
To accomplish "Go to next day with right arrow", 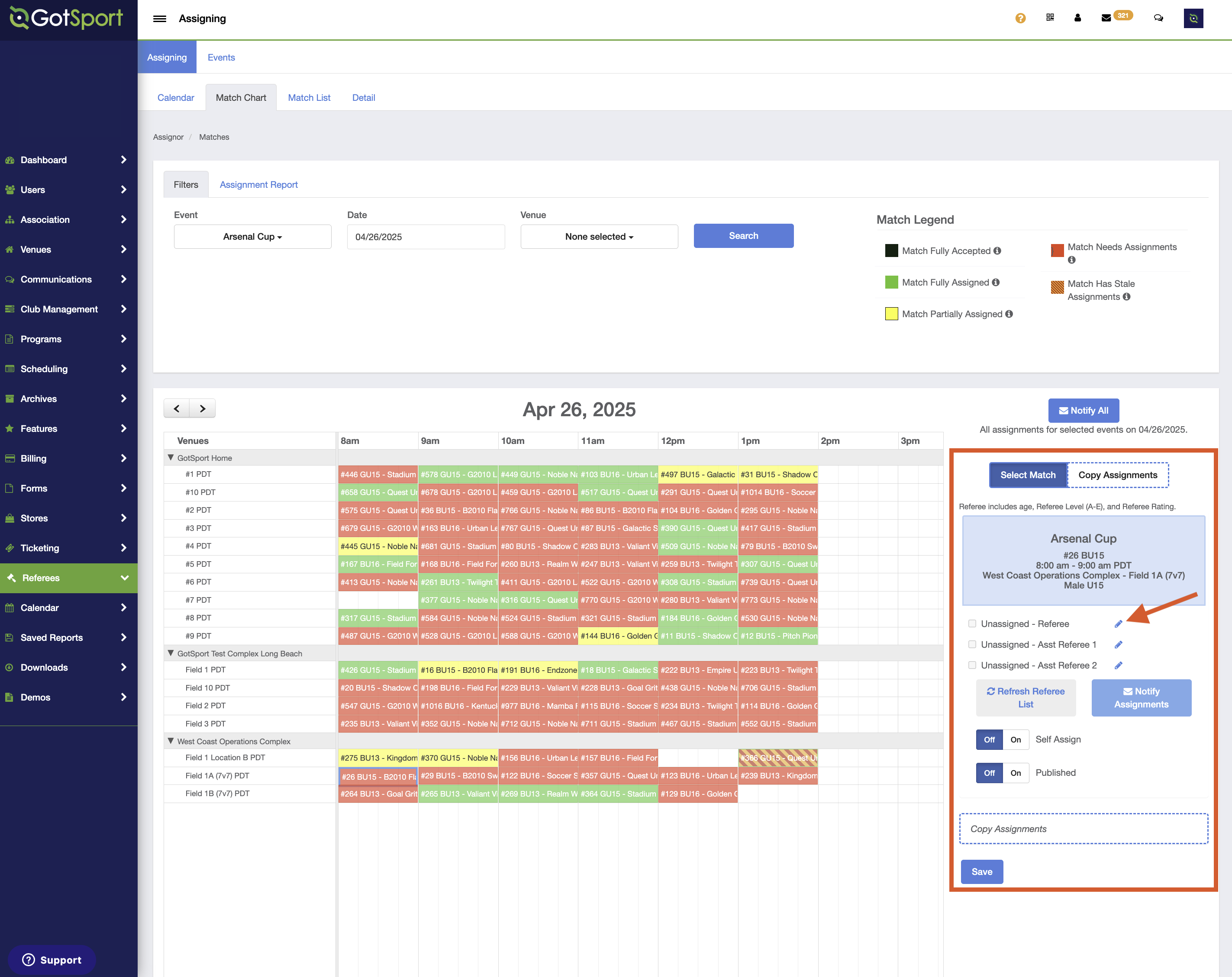I will point(202,408).
